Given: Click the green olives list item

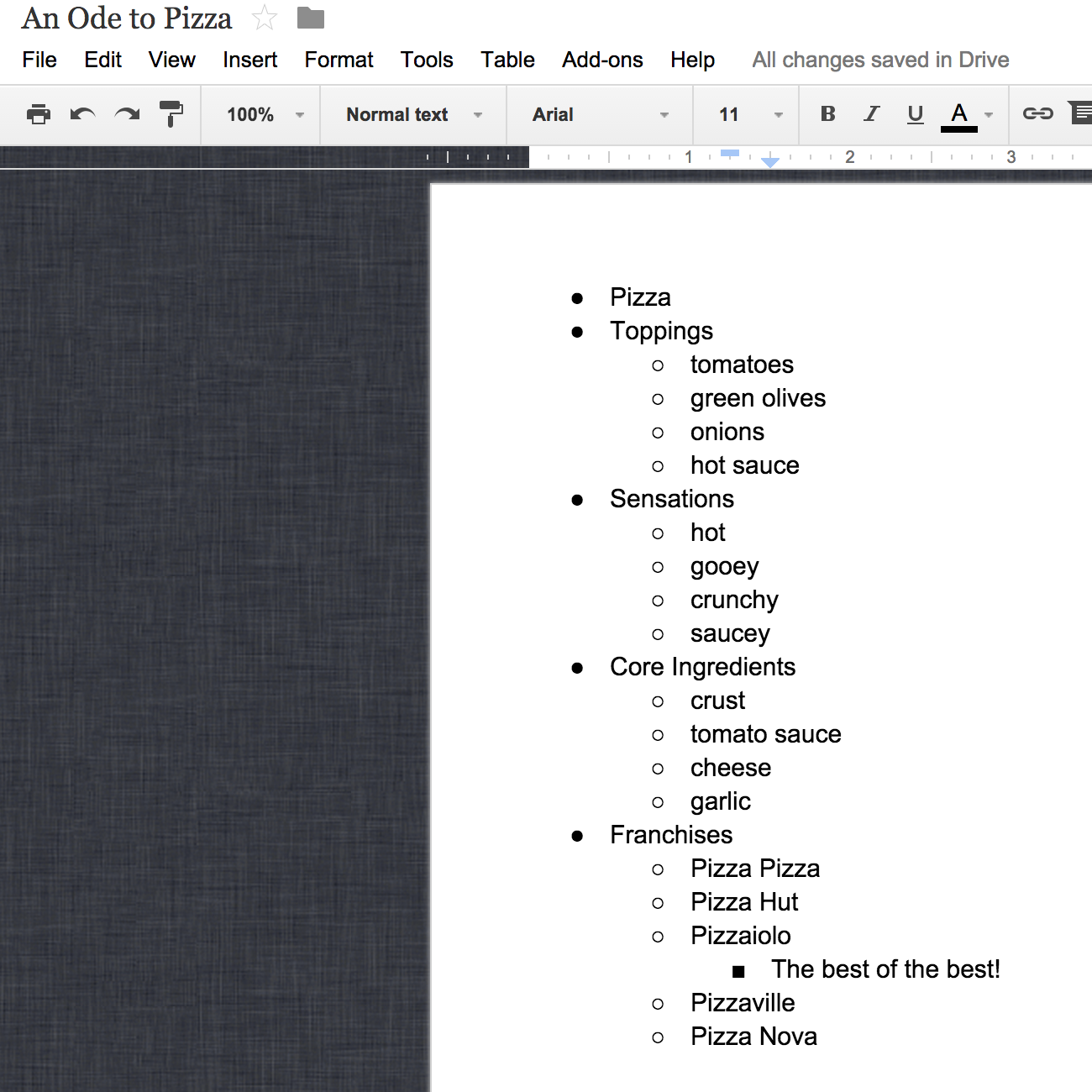Looking at the screenshot, I should (x=758, y=398).
